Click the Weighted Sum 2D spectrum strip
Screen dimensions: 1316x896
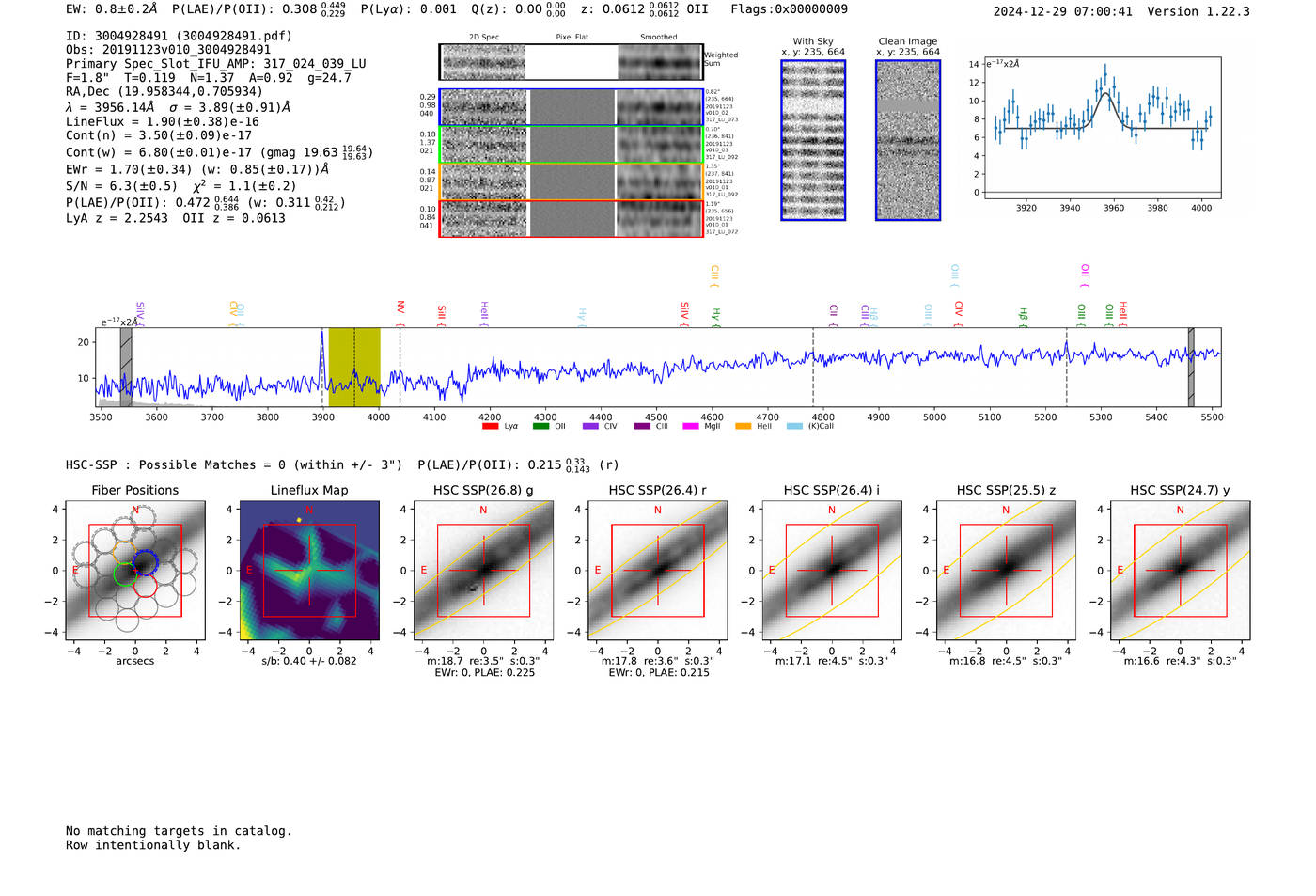tap(572, 62)
